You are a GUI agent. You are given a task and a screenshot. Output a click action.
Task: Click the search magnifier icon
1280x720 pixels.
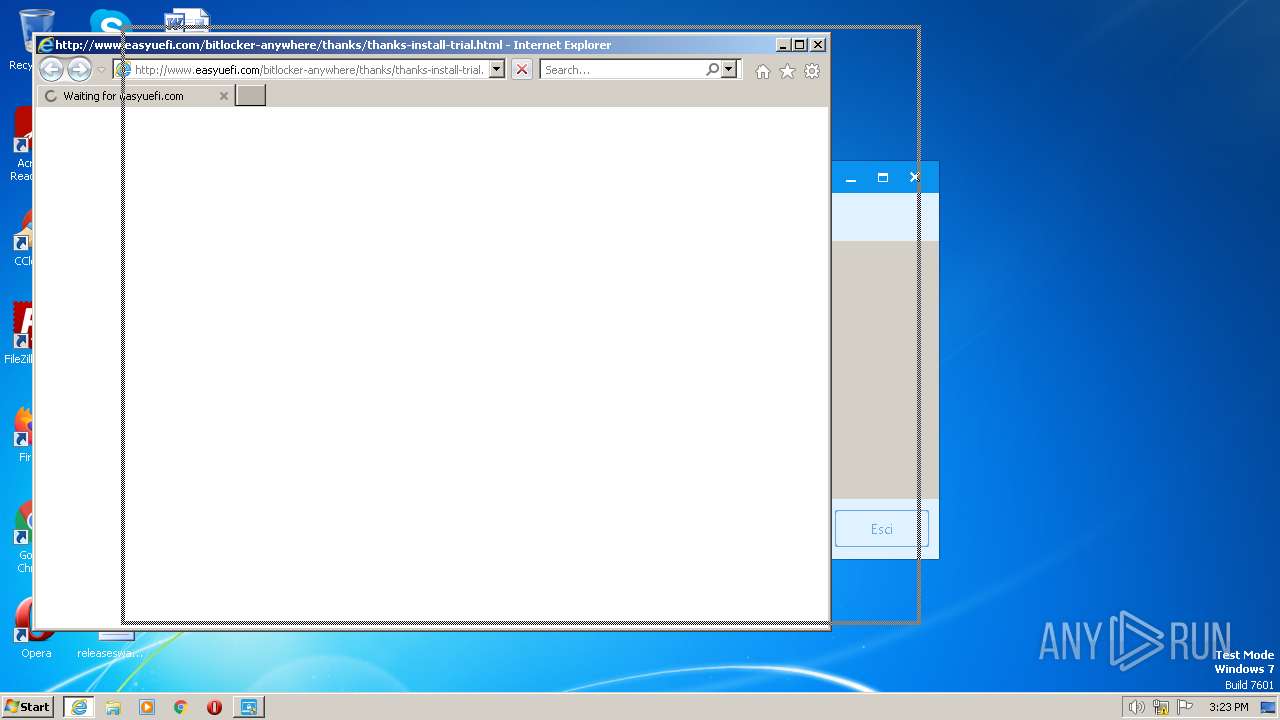click(x=712, y=70)
